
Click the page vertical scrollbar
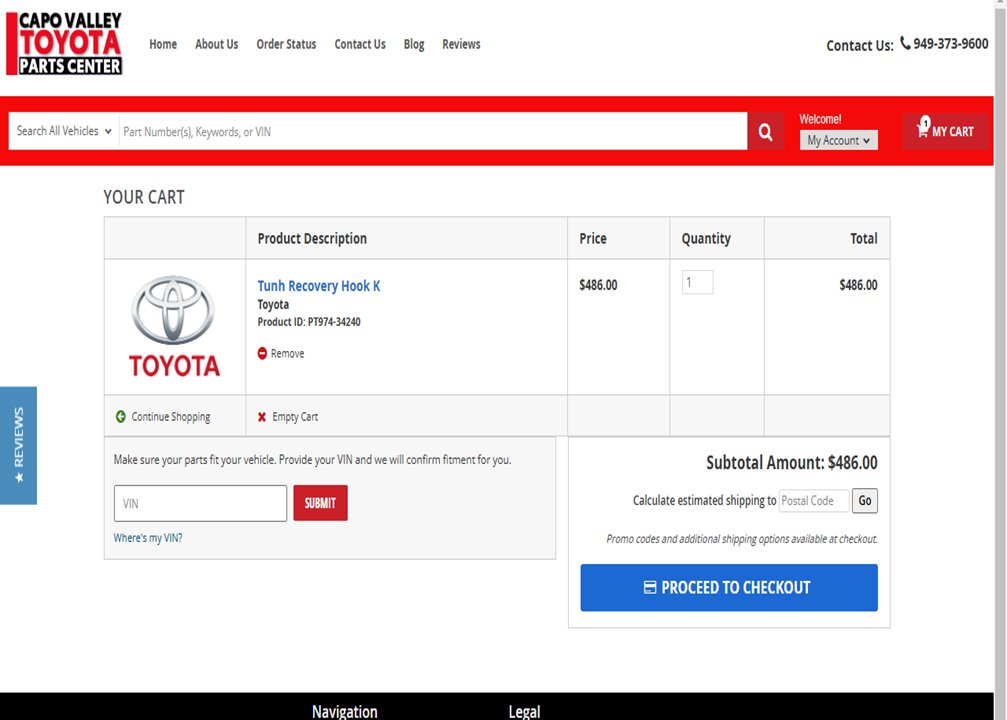point(1001,360)
